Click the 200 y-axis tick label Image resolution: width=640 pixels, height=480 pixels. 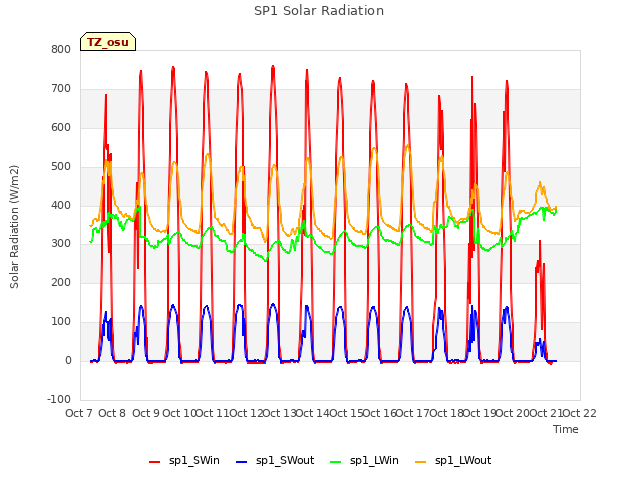click(61, 282)
